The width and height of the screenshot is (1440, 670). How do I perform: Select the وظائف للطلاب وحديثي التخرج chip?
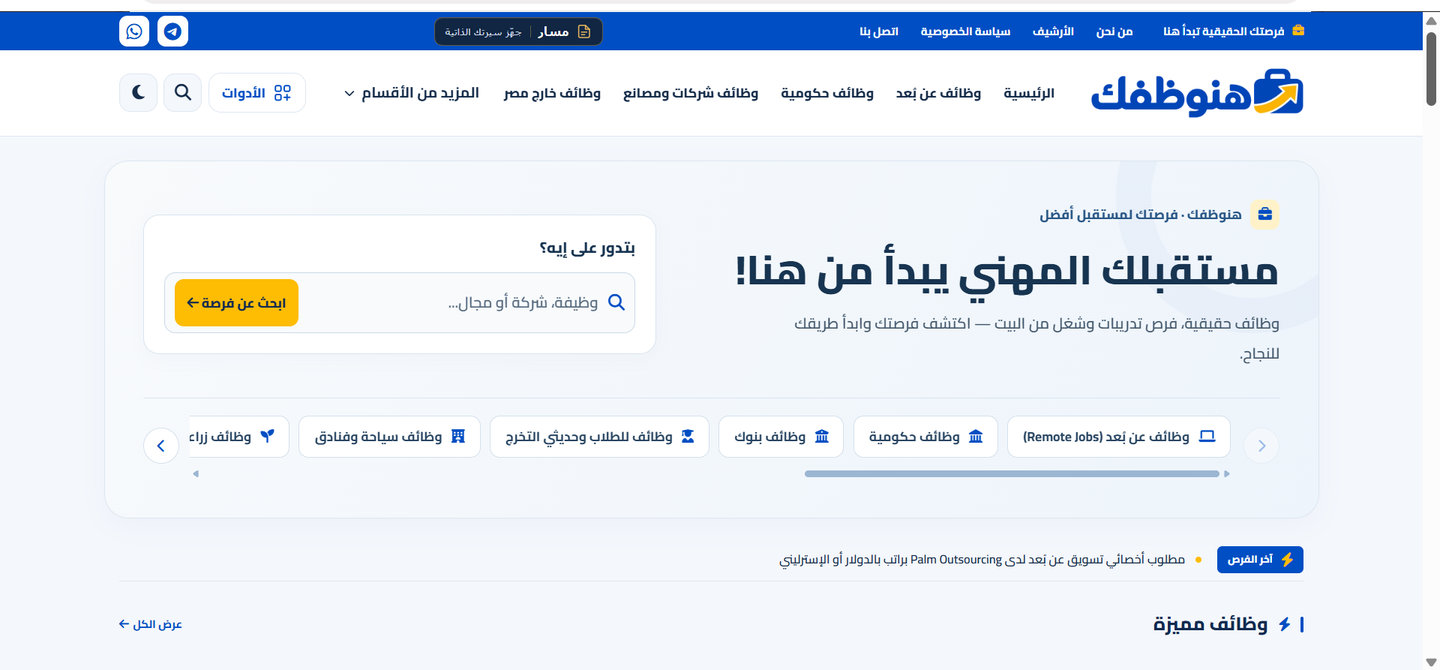tap(599, 437)
